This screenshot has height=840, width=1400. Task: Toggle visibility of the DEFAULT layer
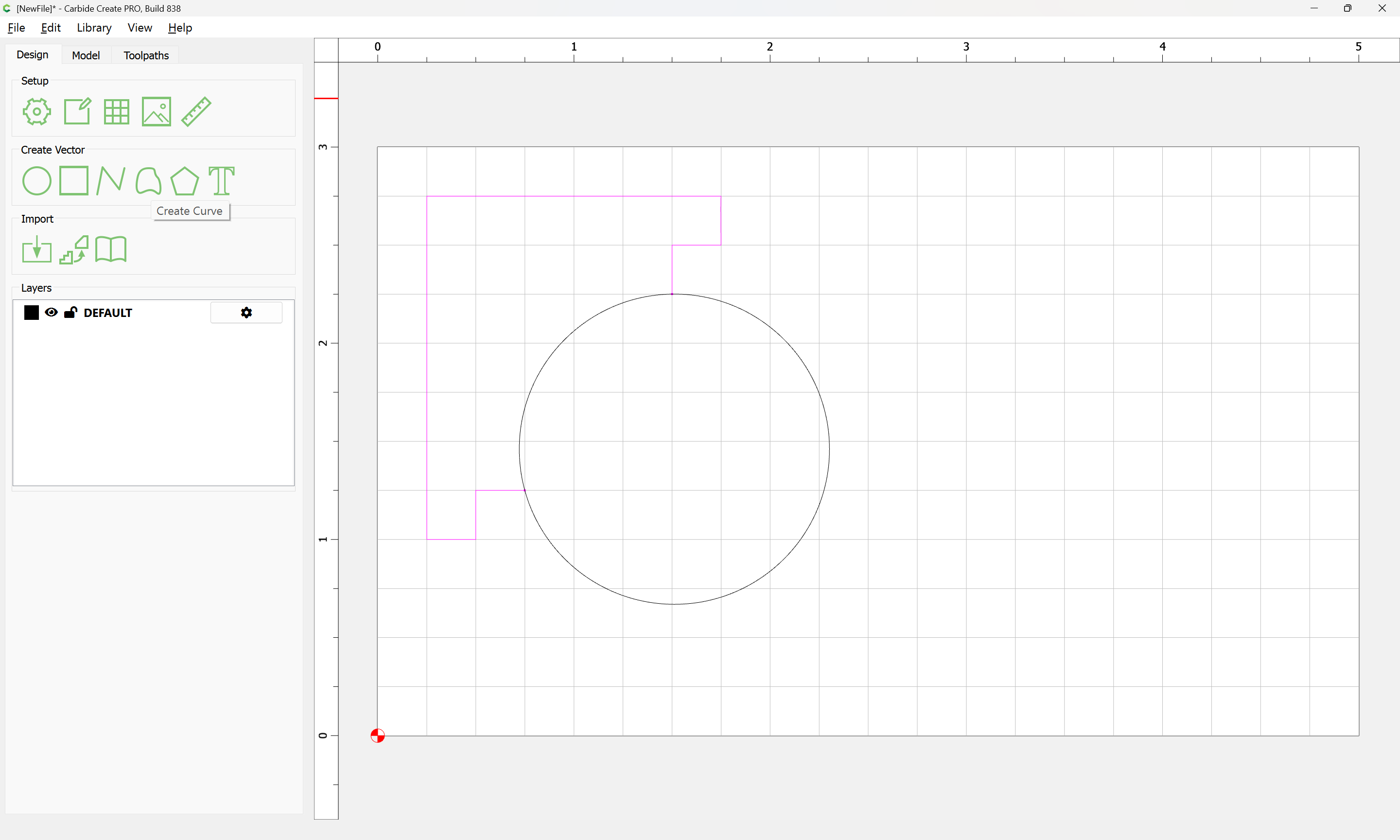51,313
